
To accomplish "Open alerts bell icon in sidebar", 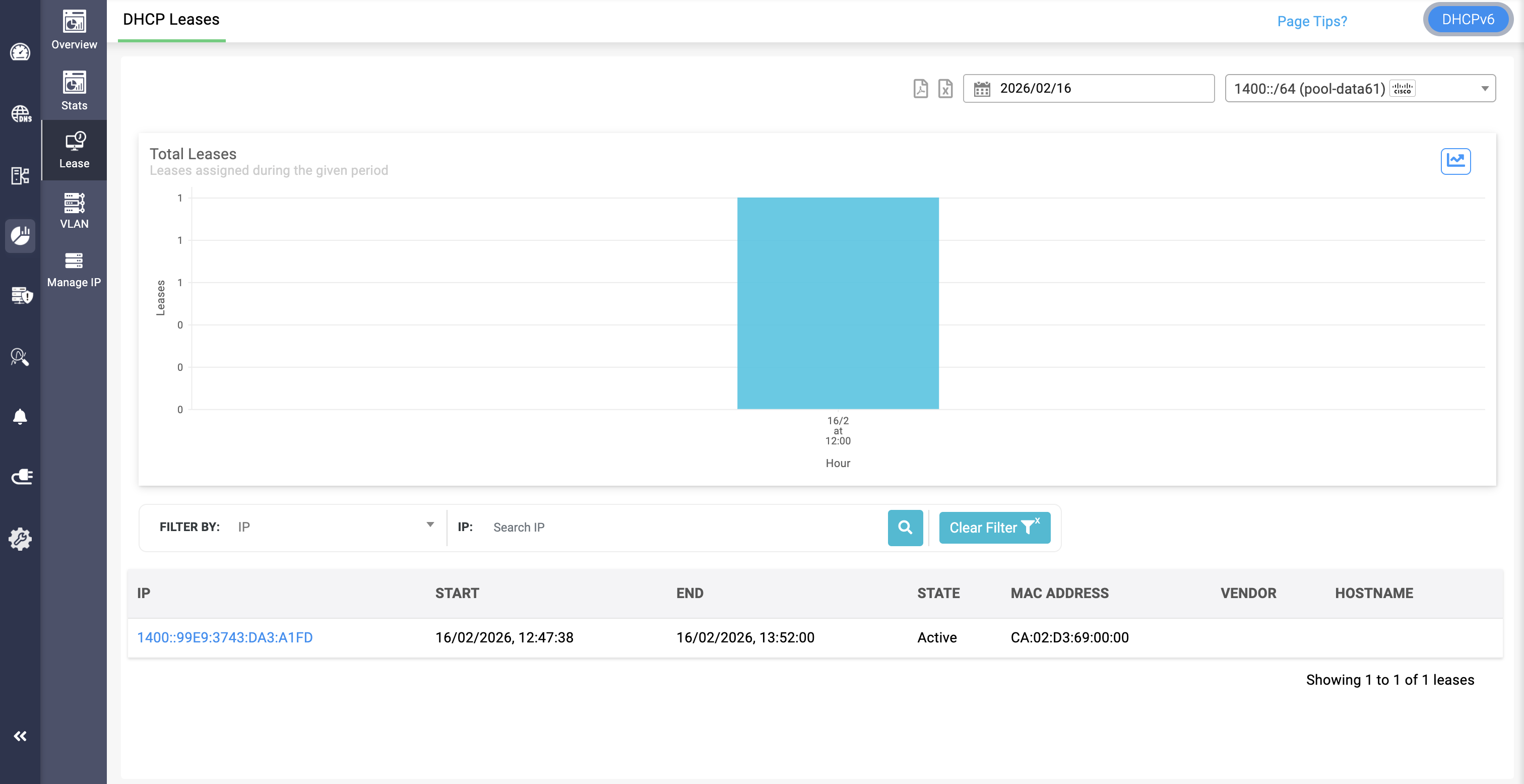I will [x=20, y=417].
